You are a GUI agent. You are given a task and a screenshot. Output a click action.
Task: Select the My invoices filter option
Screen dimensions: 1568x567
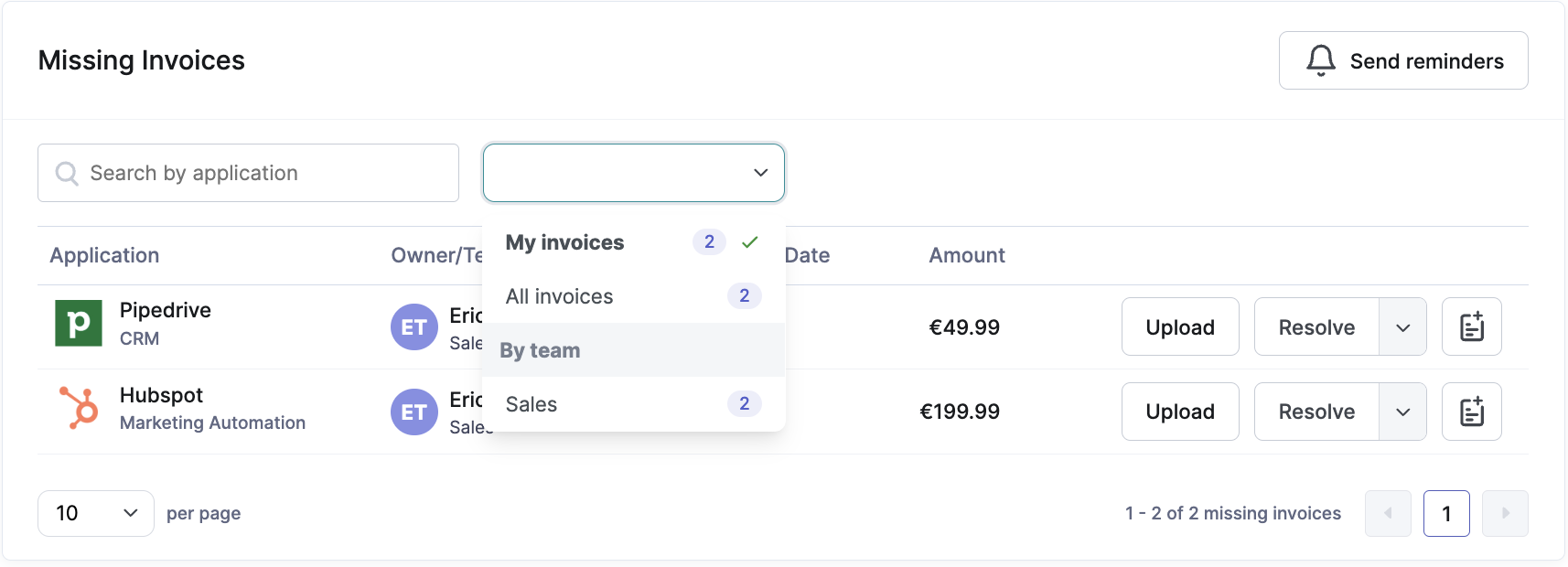pos(564,242)
